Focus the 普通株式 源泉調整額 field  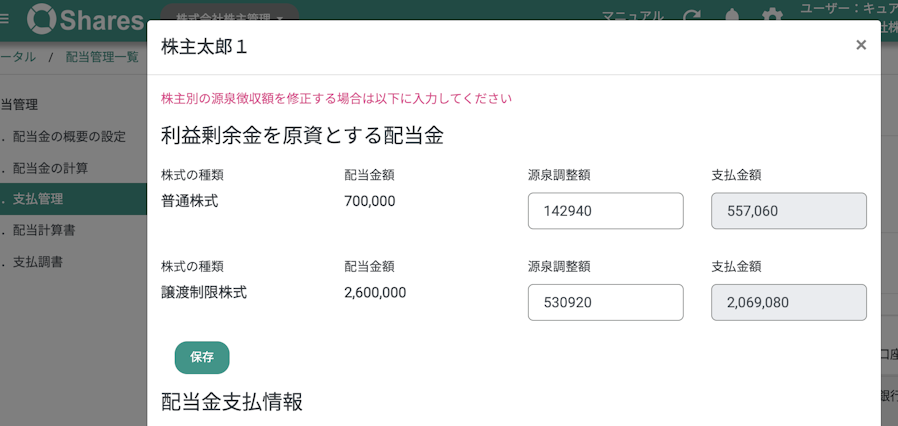click(605, 211)
